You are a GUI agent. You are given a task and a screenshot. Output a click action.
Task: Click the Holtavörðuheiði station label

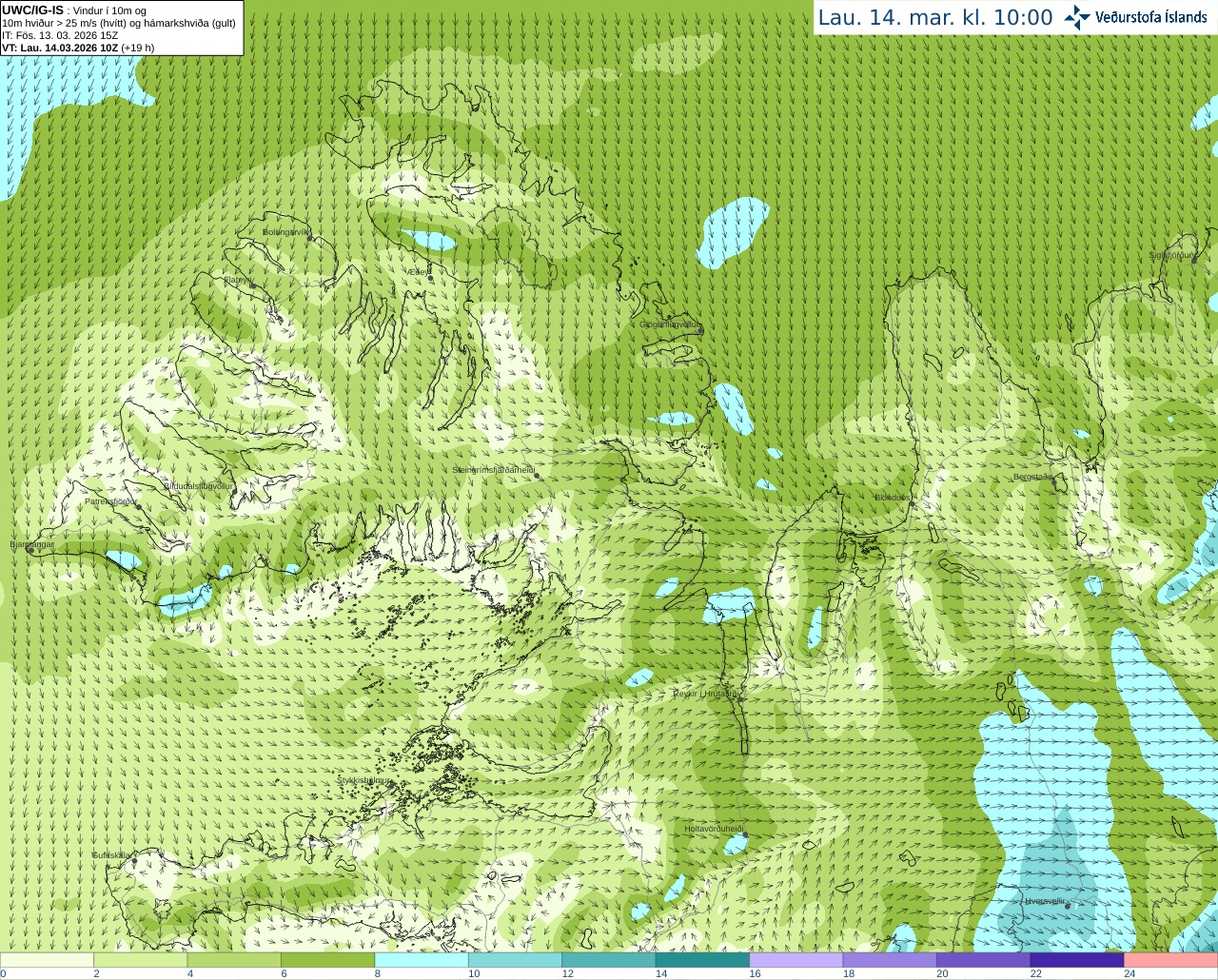(x=714, y=829)
